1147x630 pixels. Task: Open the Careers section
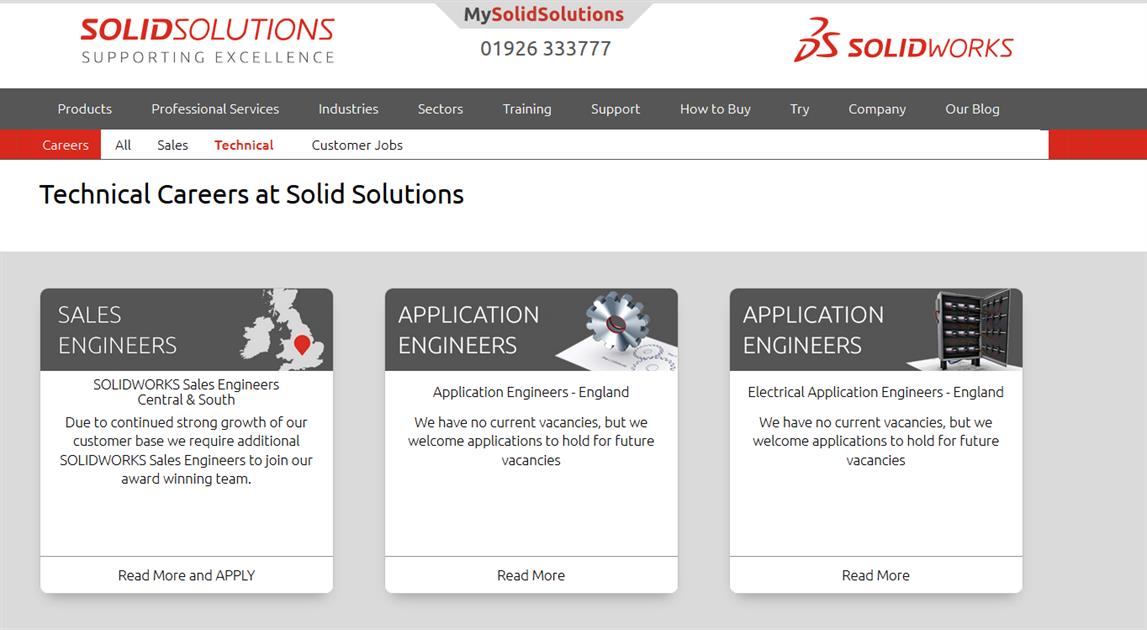click(x=65, y=145)
